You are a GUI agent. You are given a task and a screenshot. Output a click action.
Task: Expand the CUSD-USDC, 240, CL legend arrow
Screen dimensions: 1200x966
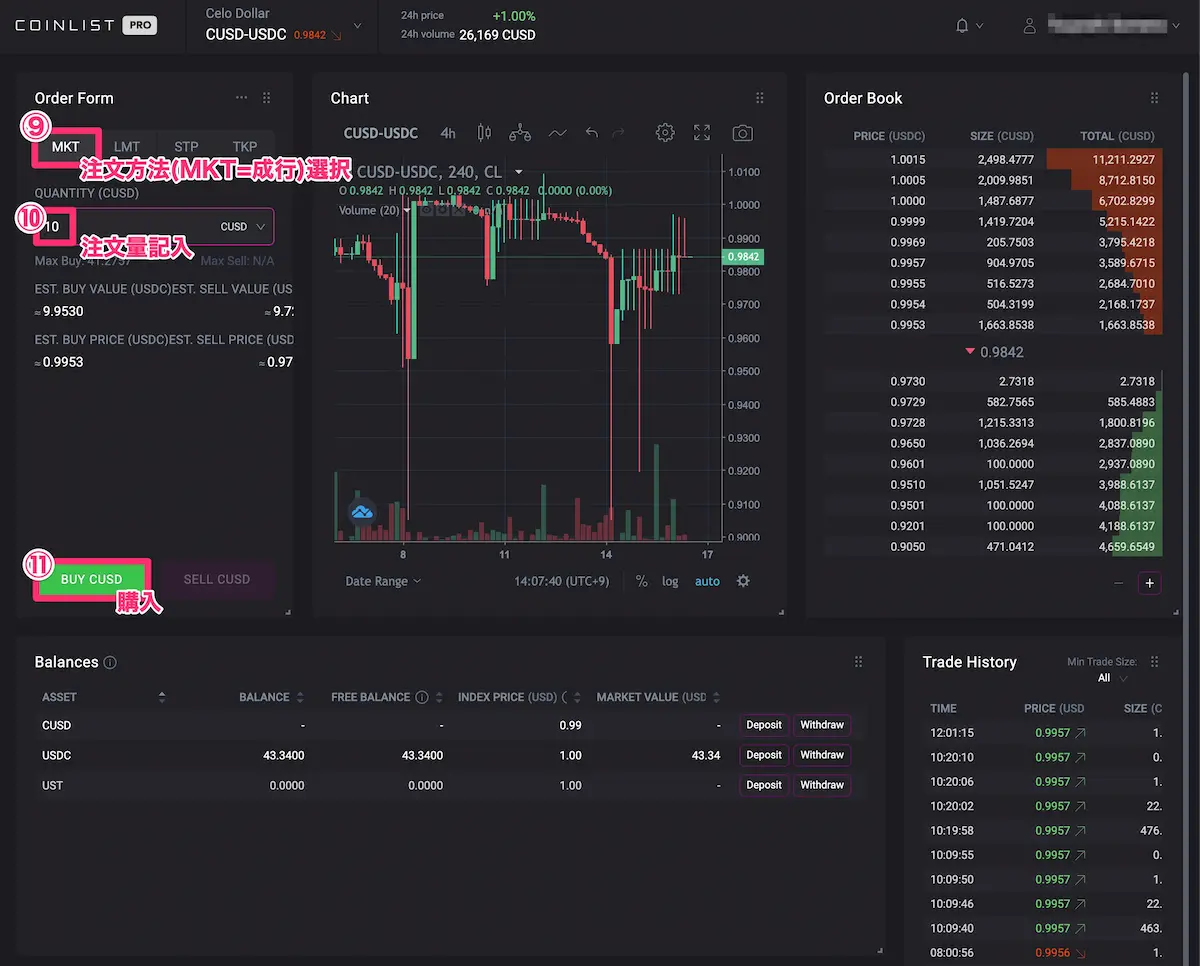click(x=519, y=172)
